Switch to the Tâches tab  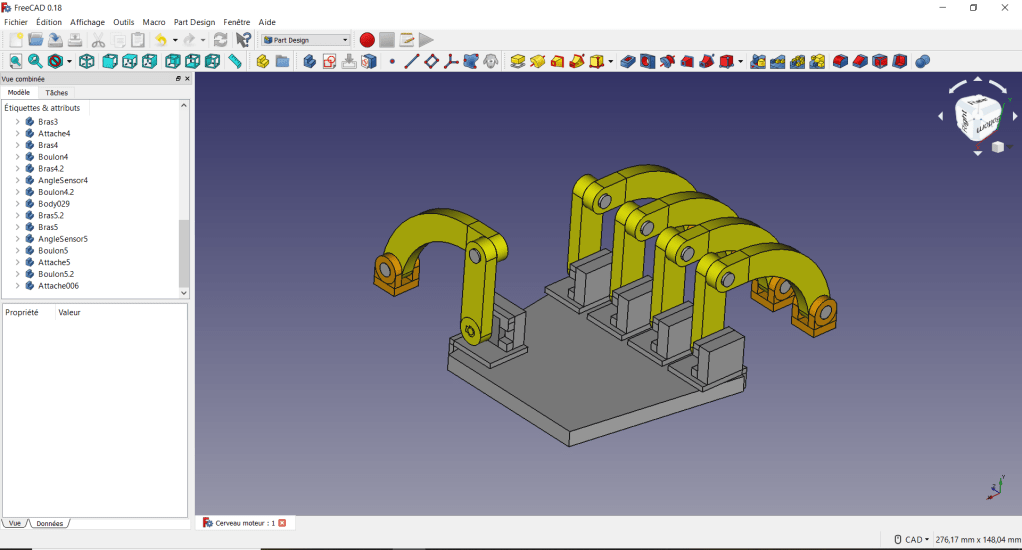57,93
